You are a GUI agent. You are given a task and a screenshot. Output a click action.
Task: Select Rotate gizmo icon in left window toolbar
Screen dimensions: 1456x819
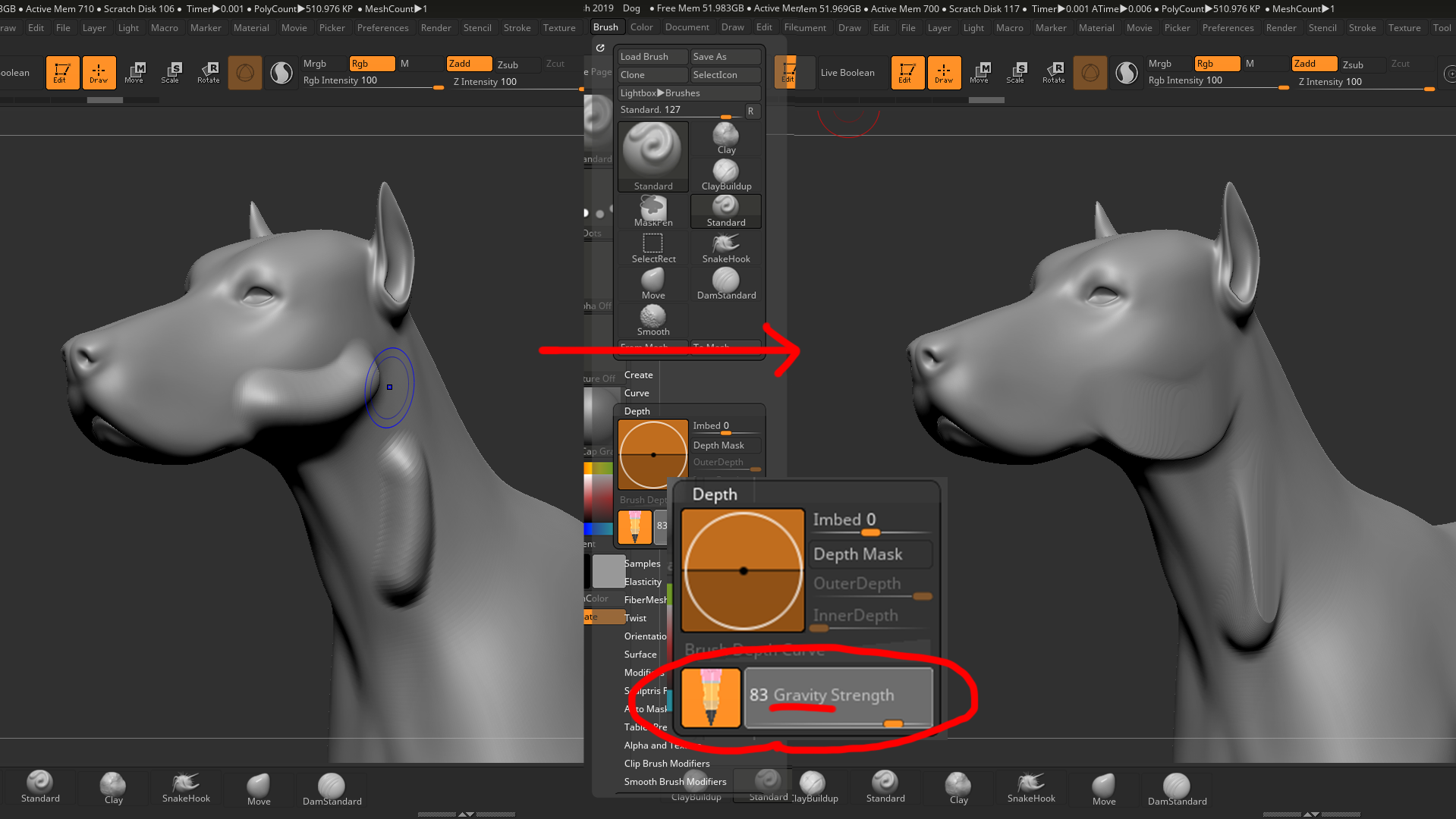[208, 73]
